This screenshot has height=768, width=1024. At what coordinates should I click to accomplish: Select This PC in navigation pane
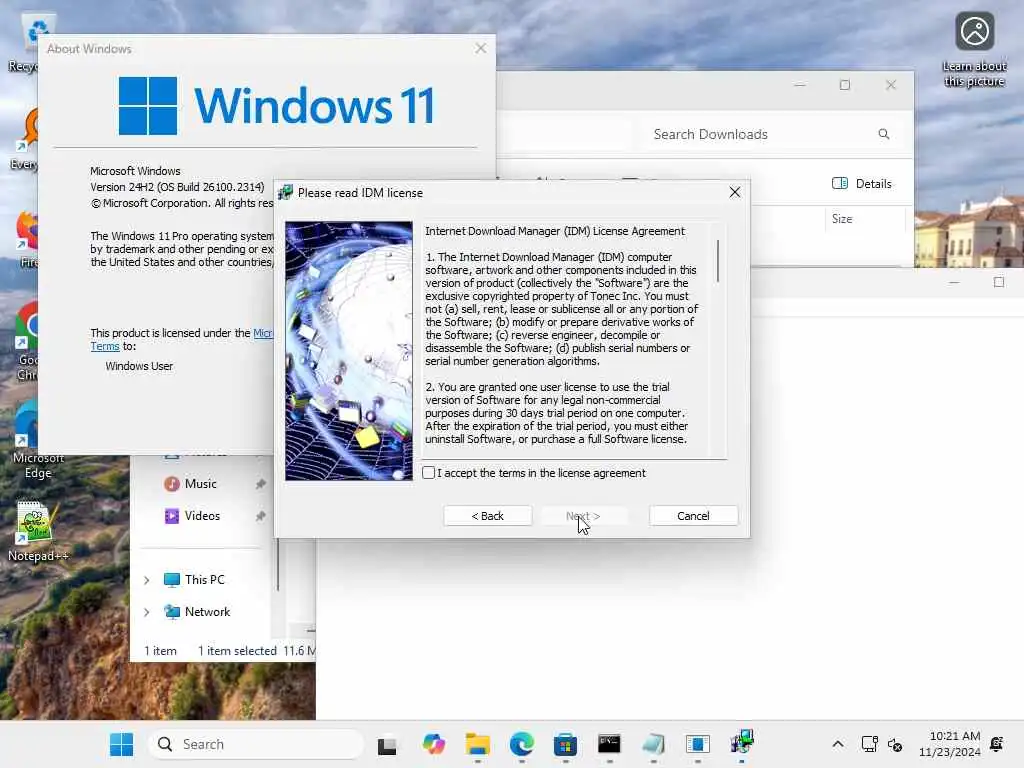pos(204,580)
